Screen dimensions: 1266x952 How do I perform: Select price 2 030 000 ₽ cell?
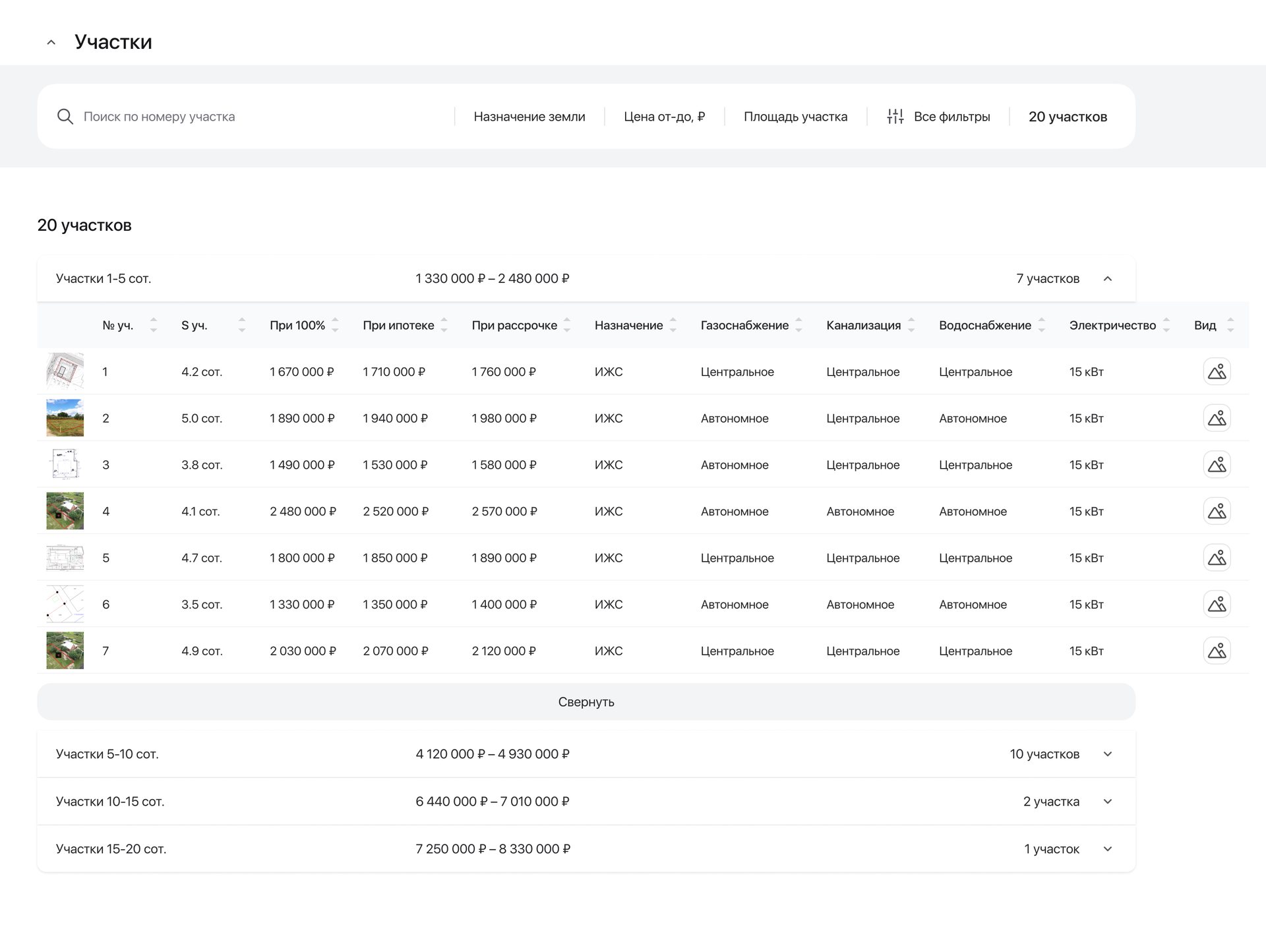tap(303, 651)
